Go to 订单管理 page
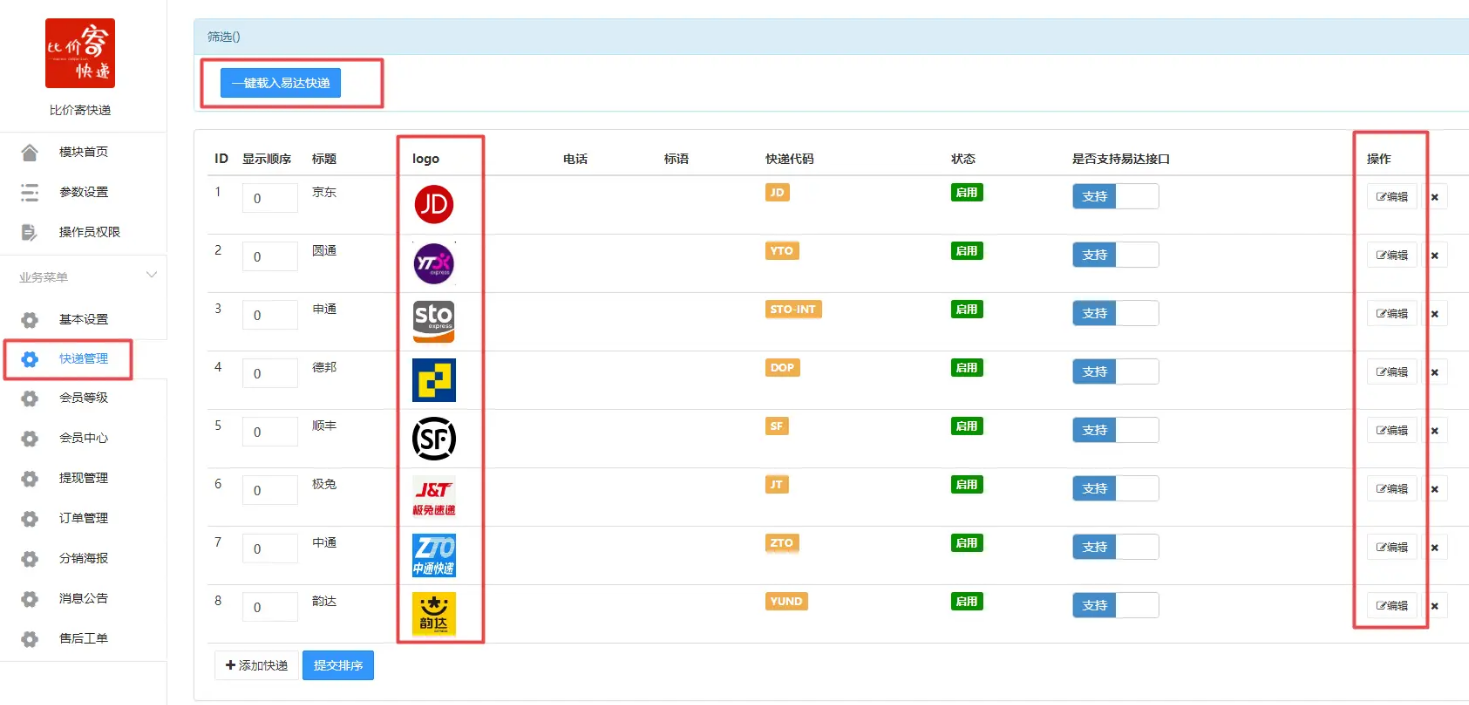Image resolution: width=1469 pixels, height=705 pixels. pos(83,518)
